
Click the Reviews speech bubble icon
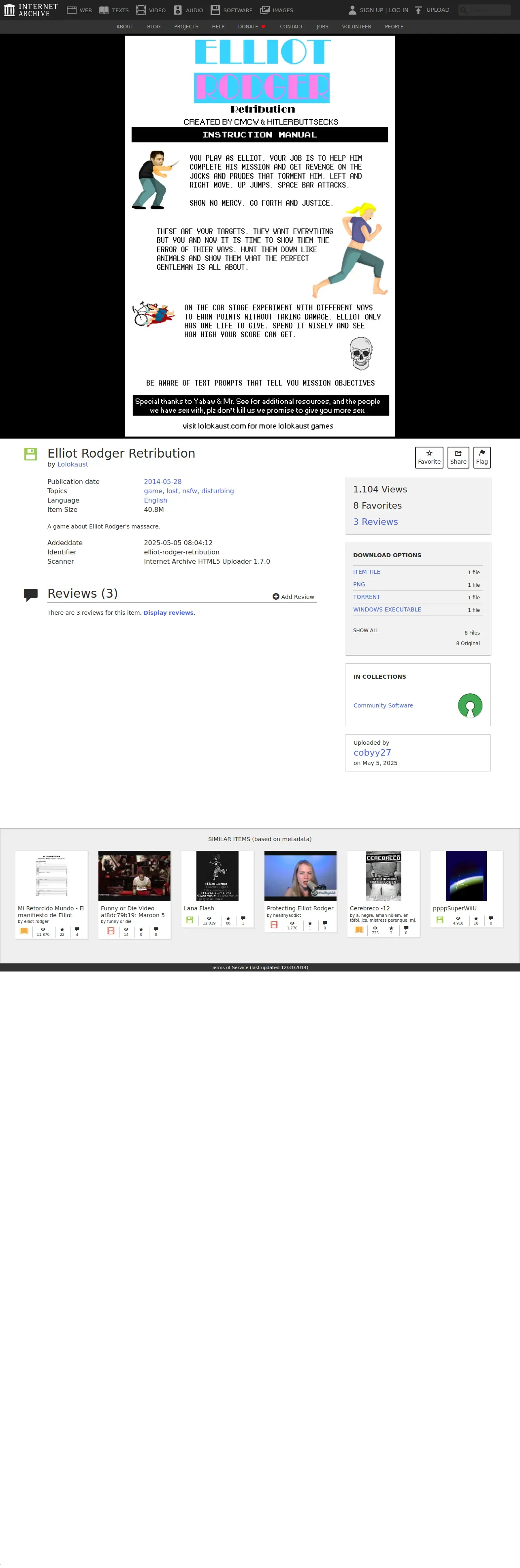tap(30, 595)
